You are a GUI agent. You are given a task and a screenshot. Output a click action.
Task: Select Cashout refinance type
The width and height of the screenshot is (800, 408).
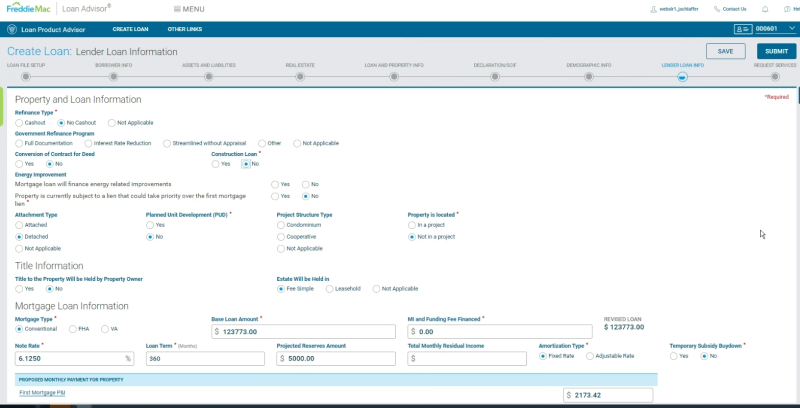(19, 122)
